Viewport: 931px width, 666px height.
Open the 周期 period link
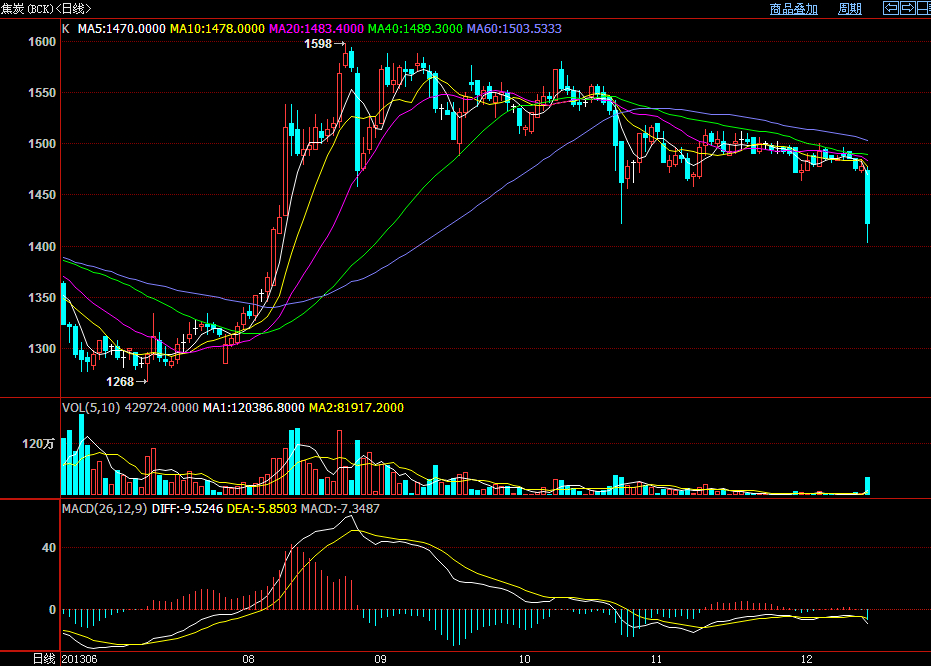pyautogui.click(x=850, y=9)
